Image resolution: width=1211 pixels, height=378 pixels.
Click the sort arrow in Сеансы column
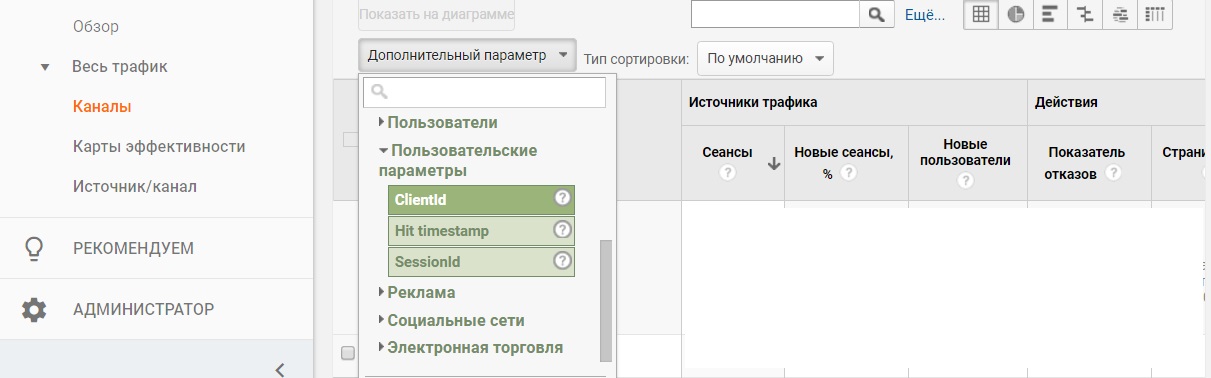(x=773, y=165)
